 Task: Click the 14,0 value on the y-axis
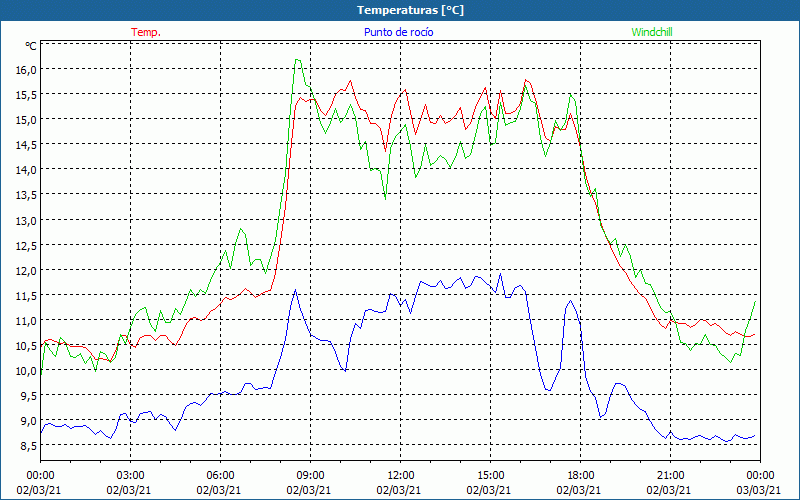26,170
